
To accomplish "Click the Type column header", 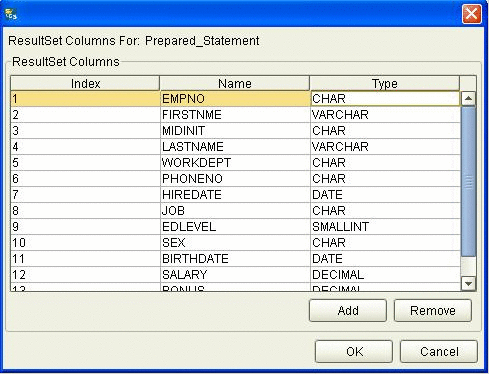I will point(385,83).
